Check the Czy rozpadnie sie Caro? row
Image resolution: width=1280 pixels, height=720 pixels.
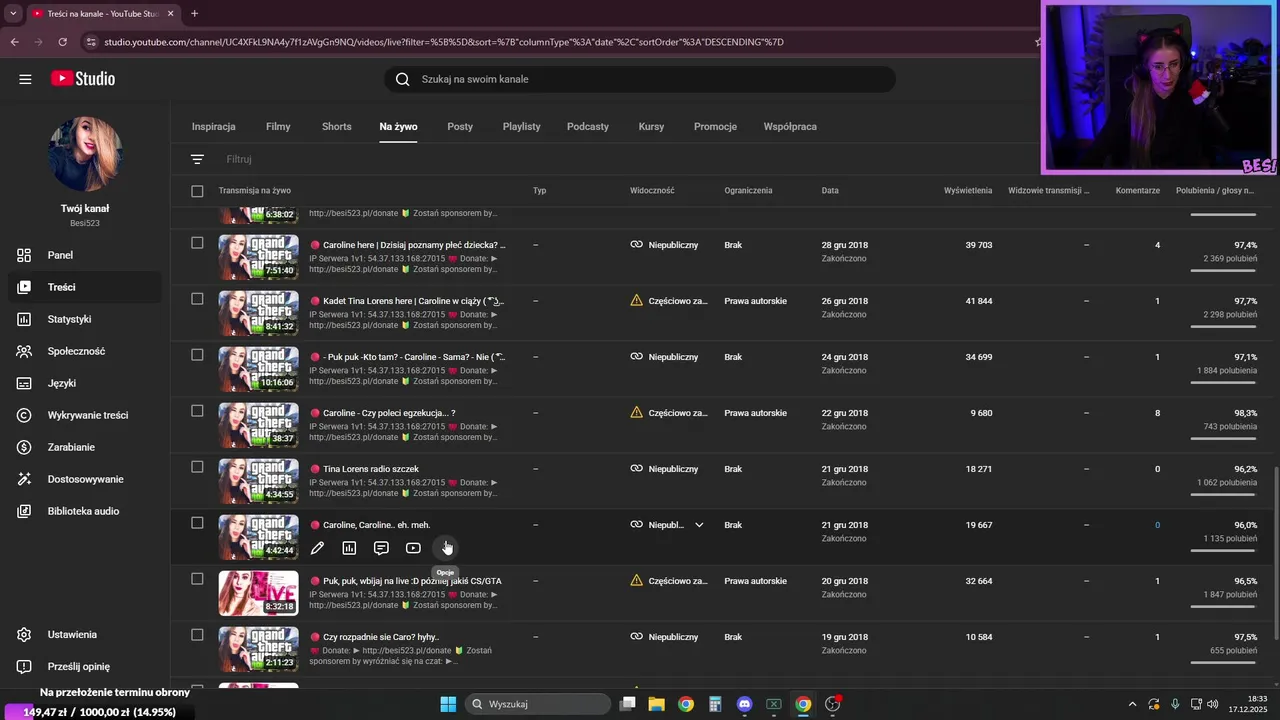coord(197,635)
